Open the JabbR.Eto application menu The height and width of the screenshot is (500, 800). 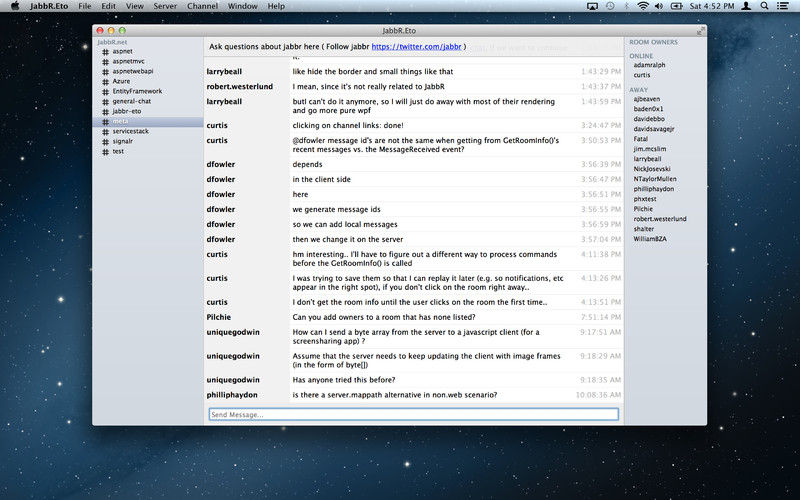(x=49, y=6)
